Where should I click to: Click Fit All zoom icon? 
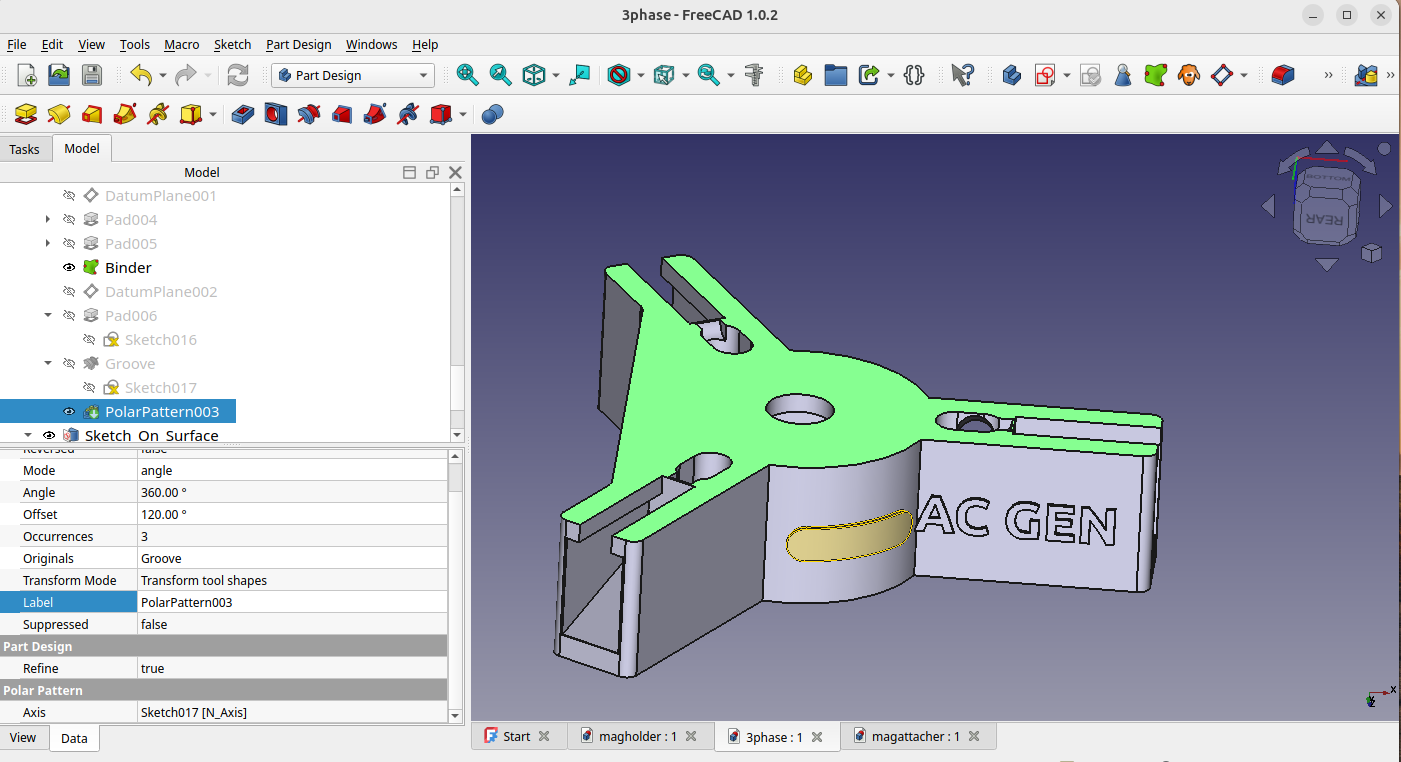pos(467,75)
